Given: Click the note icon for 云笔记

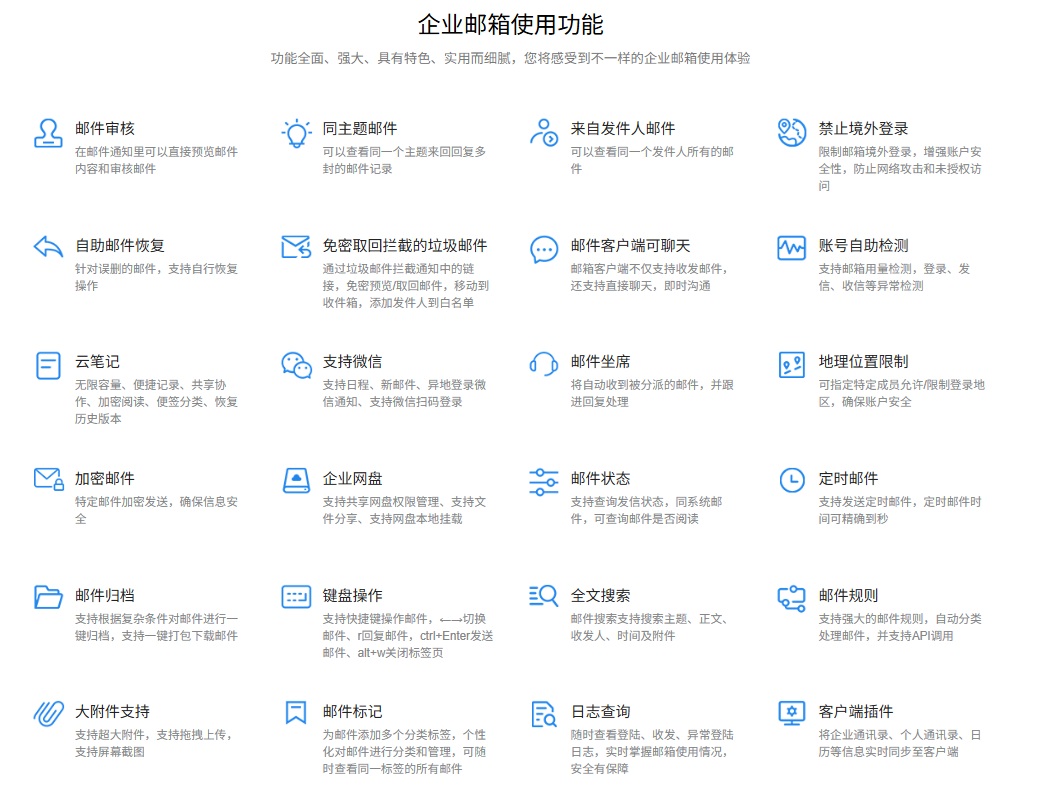Looking at the screenshot, I should click(48, 366).
